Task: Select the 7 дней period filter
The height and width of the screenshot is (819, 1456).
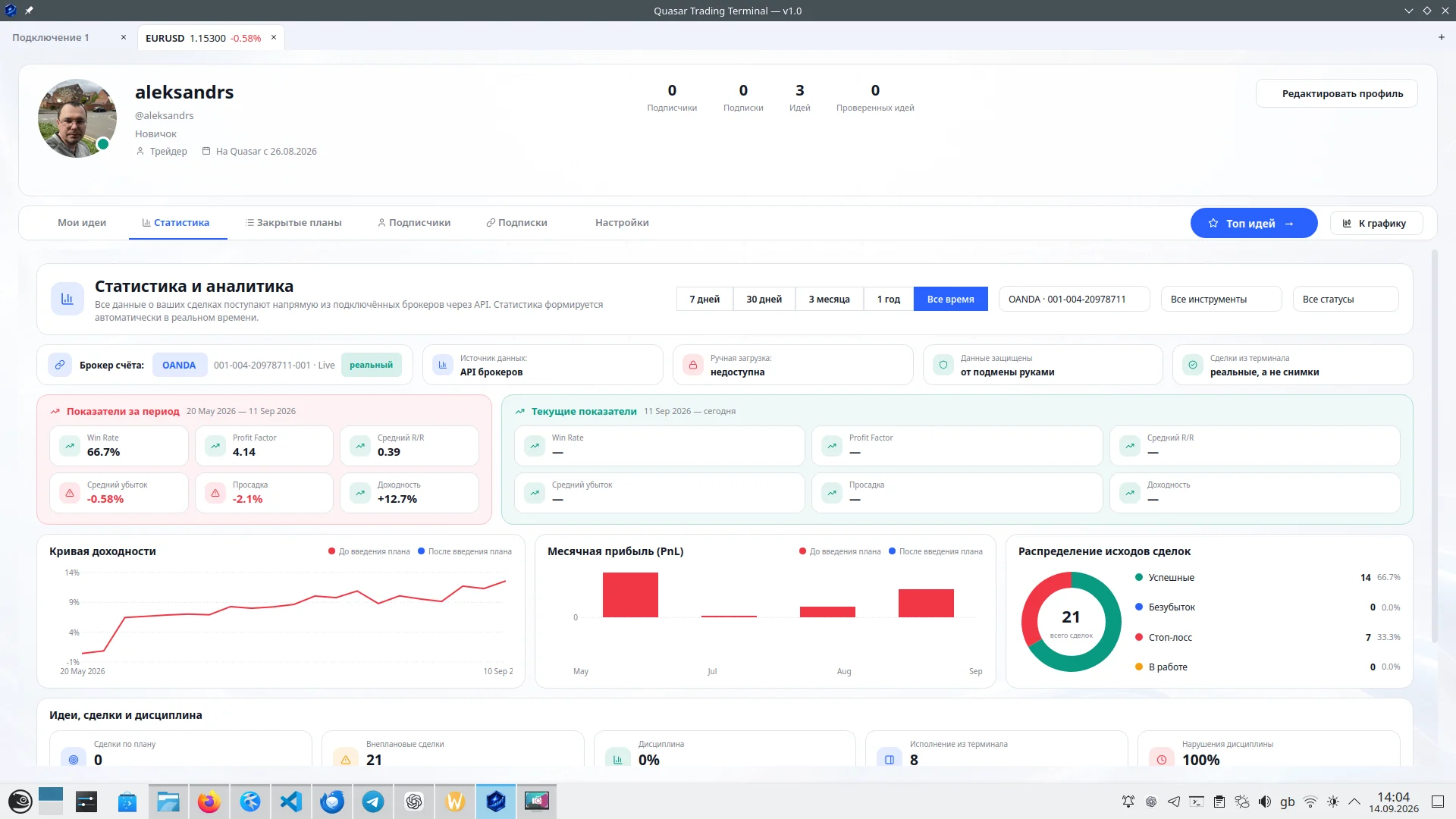Action: pos(704,299)
